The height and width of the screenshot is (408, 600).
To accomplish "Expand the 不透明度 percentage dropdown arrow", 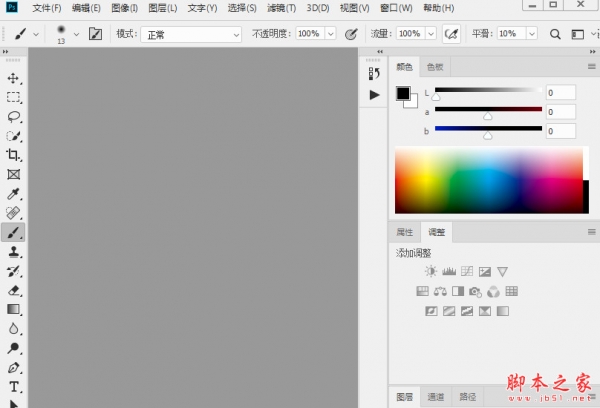I will [330, 34].
